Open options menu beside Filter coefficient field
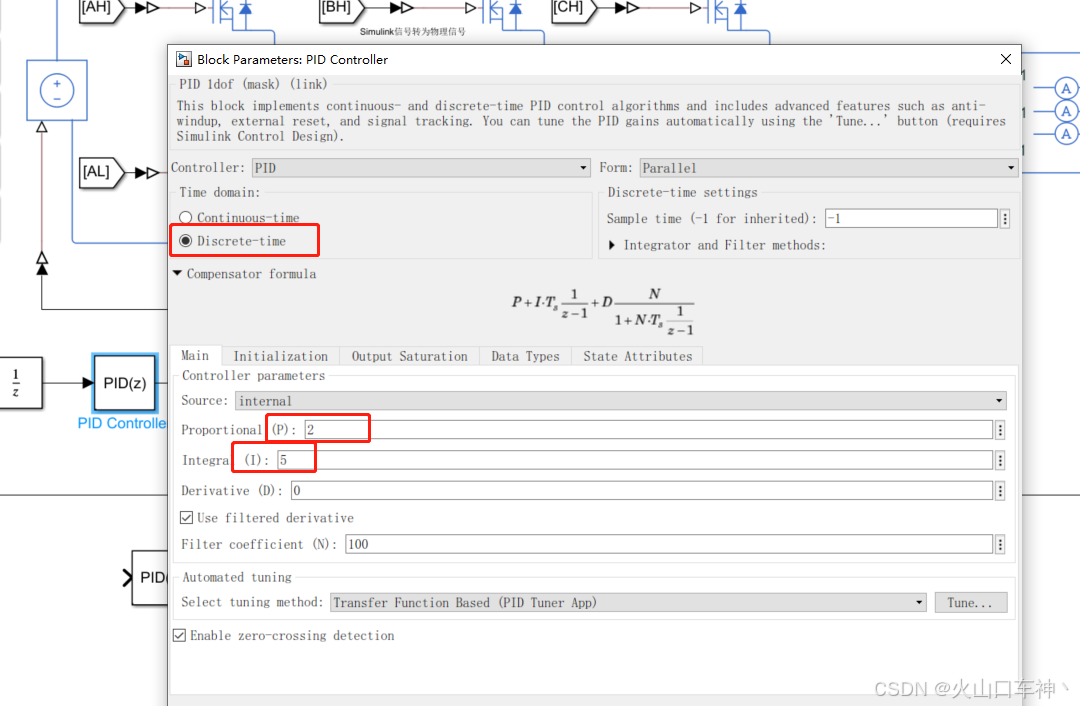The height and width of the screenshot is (706, 1080). click(1000, 544)
